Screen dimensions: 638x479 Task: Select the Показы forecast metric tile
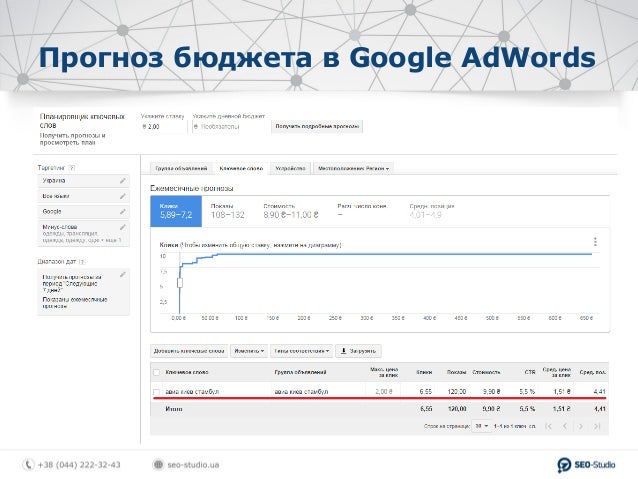click(x=227, y=211)
